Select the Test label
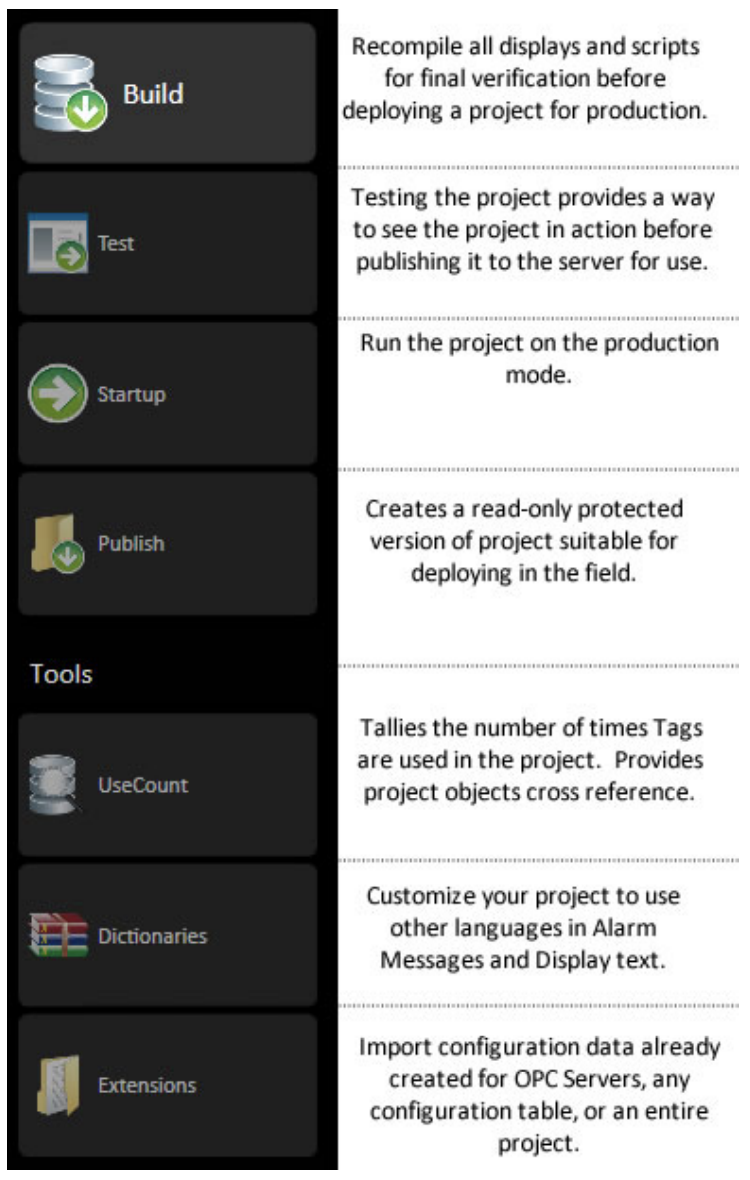 116,243
